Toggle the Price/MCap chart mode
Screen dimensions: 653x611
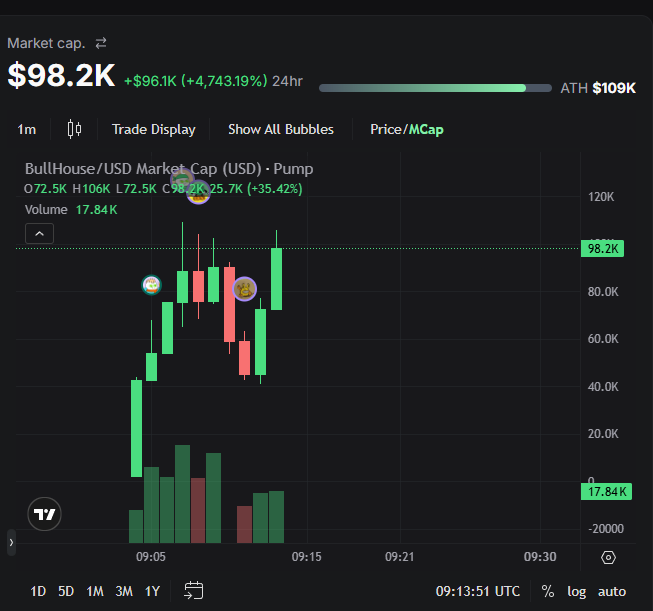pos(406,130)
